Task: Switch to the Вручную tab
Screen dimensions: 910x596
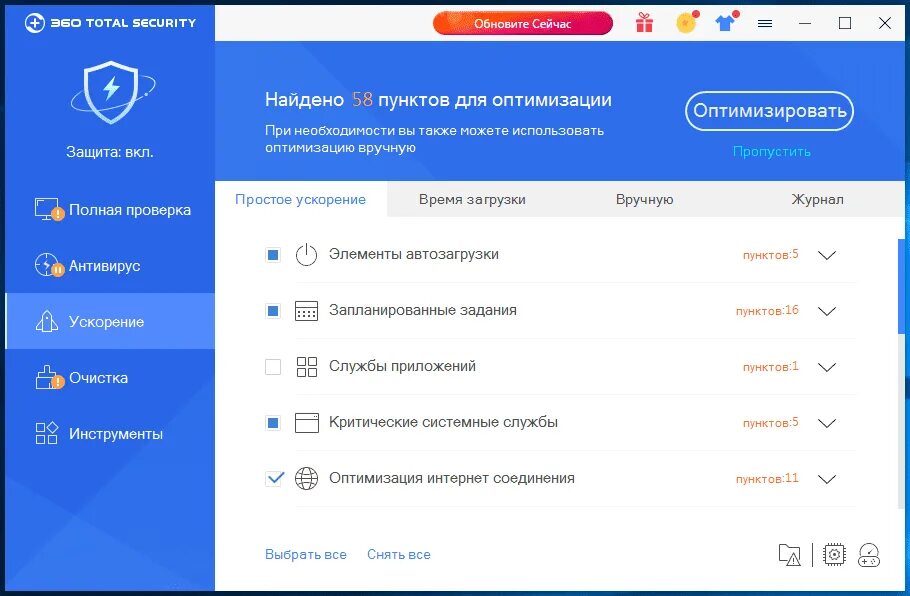Action: coord(644,199)
